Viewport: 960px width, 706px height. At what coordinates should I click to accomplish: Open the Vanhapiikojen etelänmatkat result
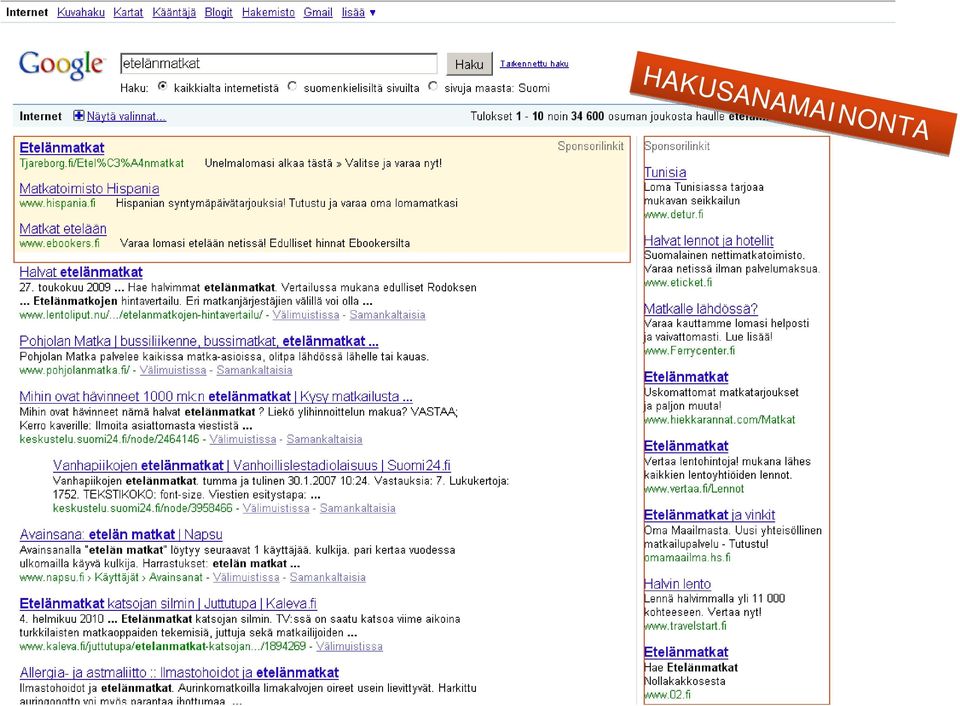point(252,465)
